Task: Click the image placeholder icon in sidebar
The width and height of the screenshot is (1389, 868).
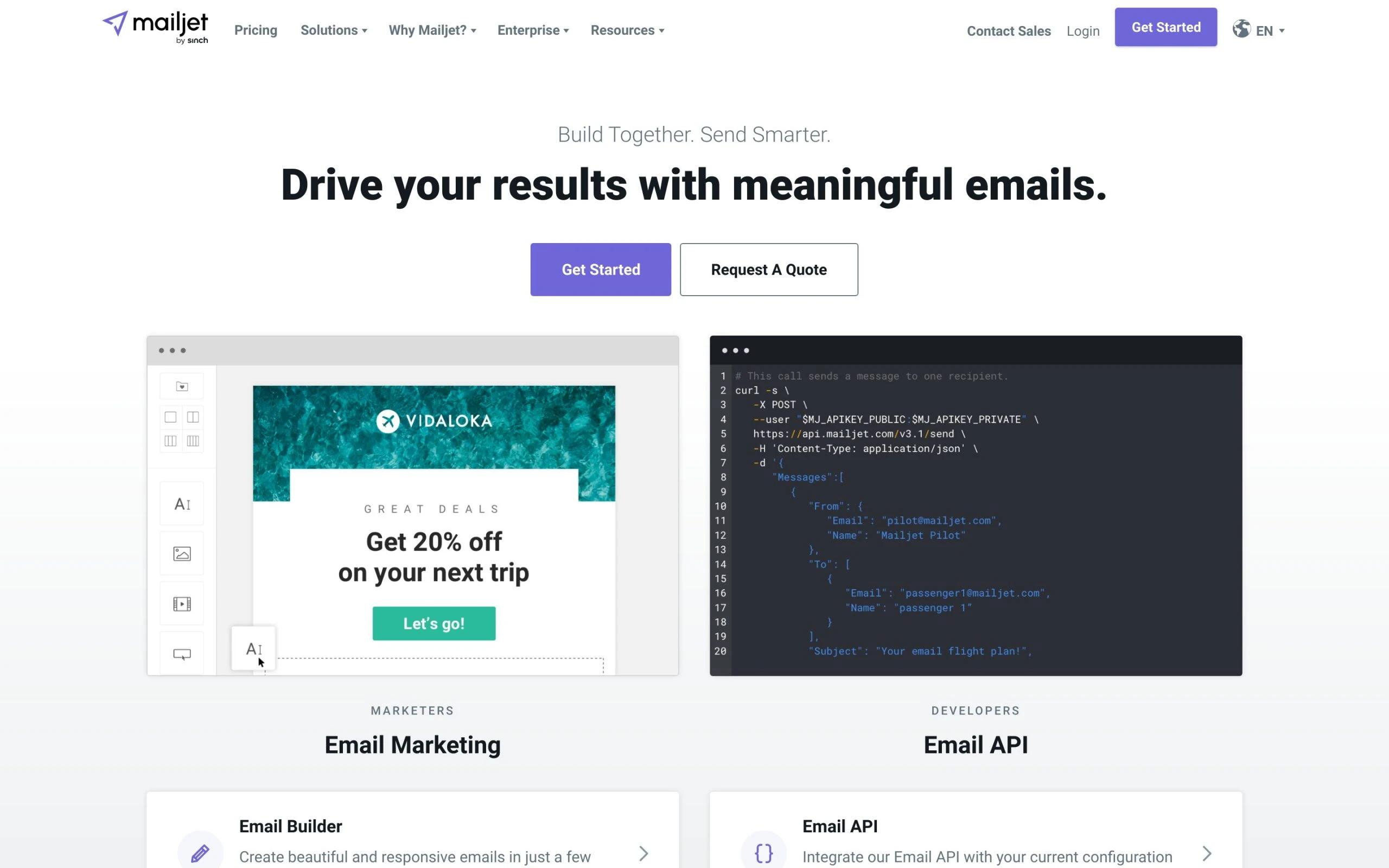Action: [x=182, y=554]
